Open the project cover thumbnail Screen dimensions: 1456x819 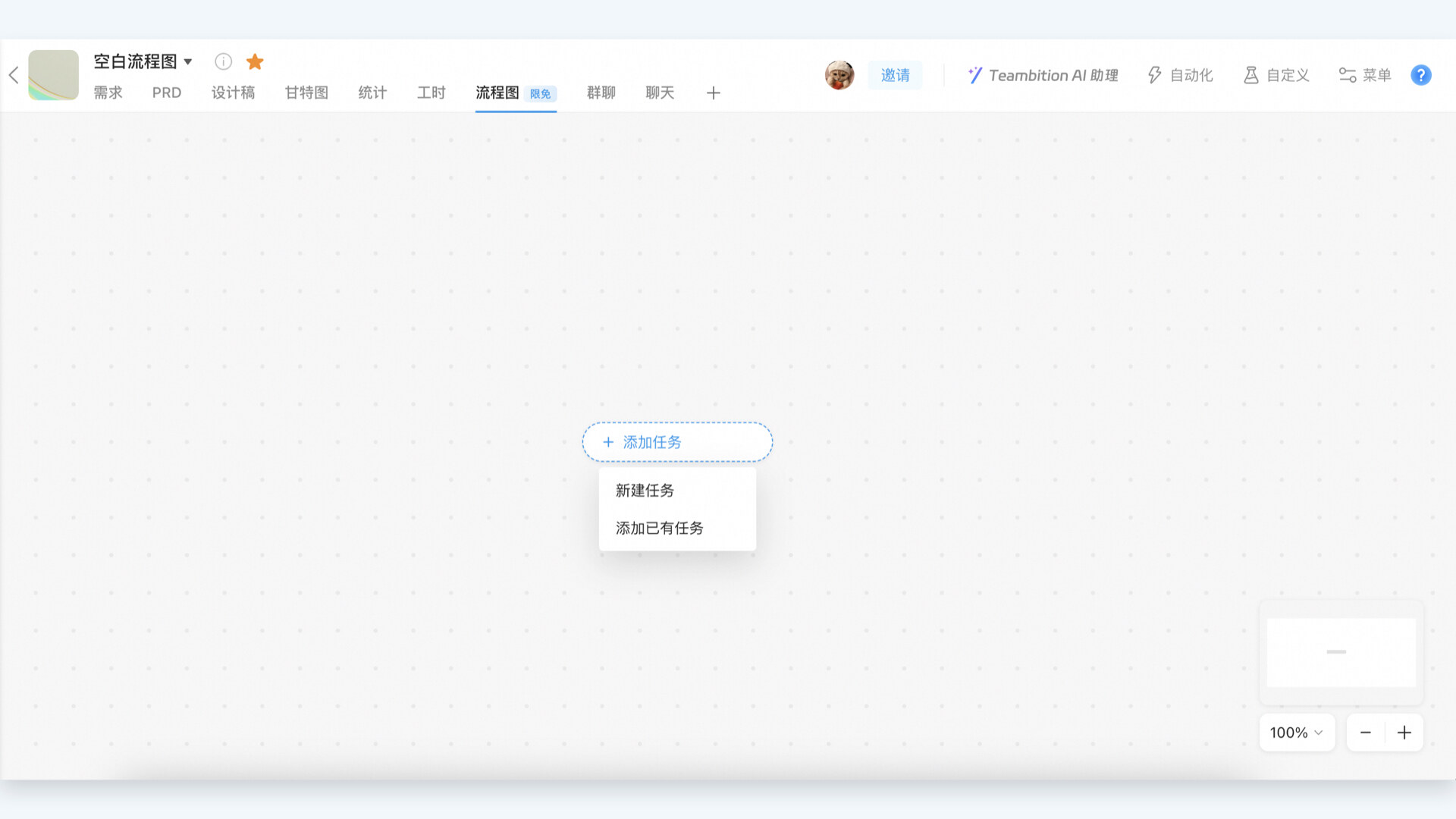53,75
